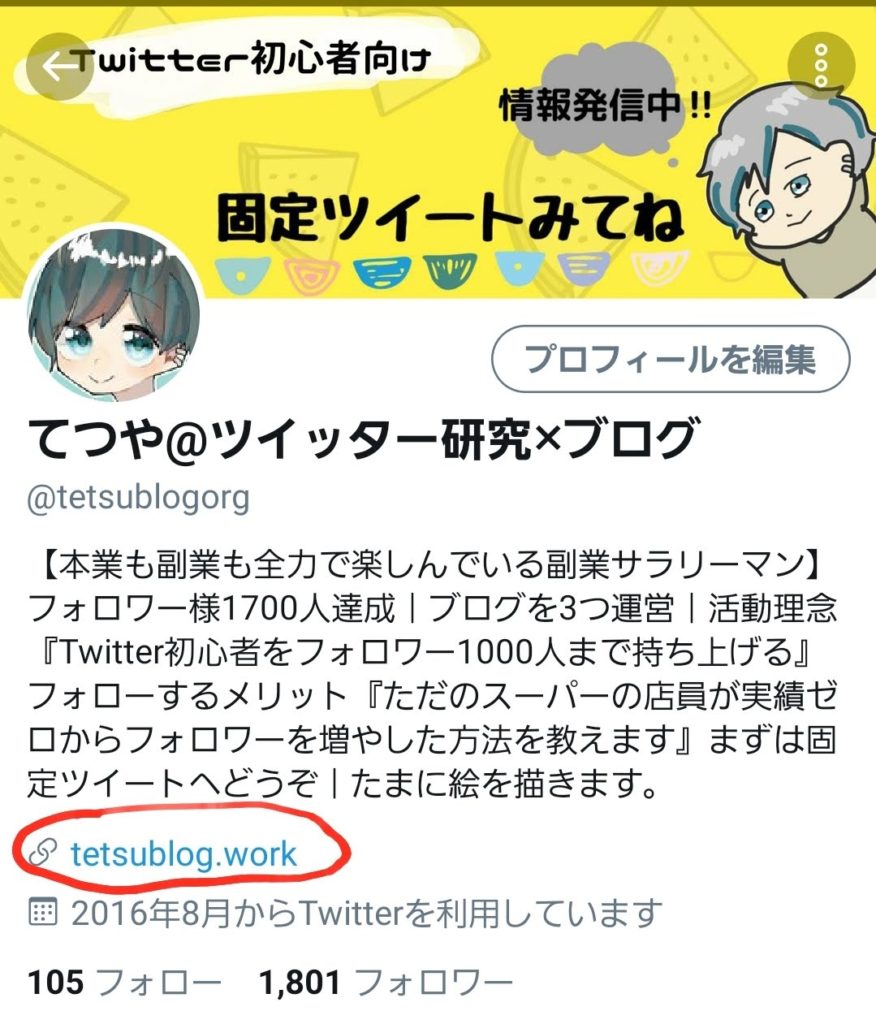Image resolution: width=876 pixels, height=1024 pixels.
Task: Click the pink swirl bowl icon in banner
Action: point(312,273)
